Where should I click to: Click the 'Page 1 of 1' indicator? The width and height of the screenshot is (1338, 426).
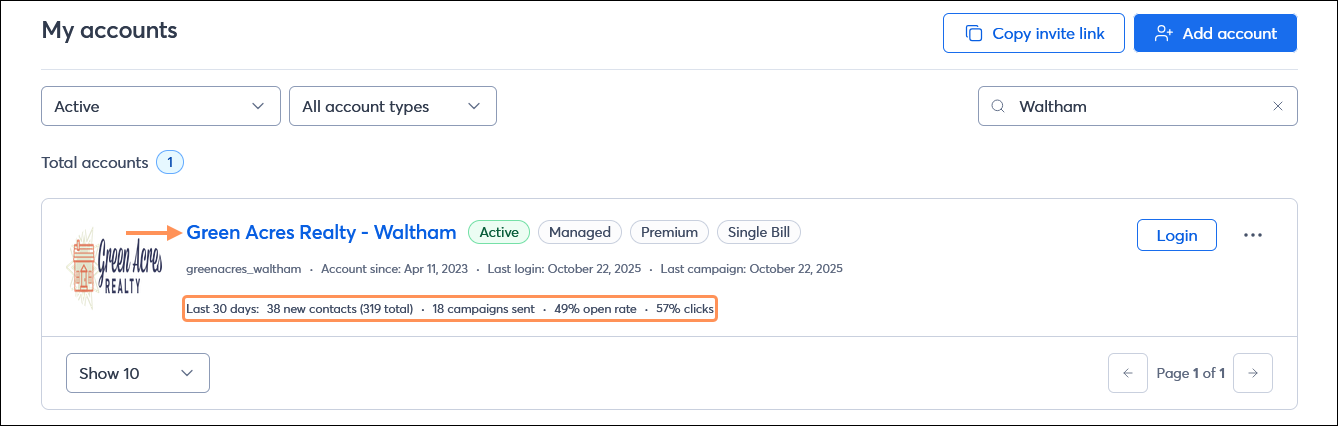[1190, 373]
